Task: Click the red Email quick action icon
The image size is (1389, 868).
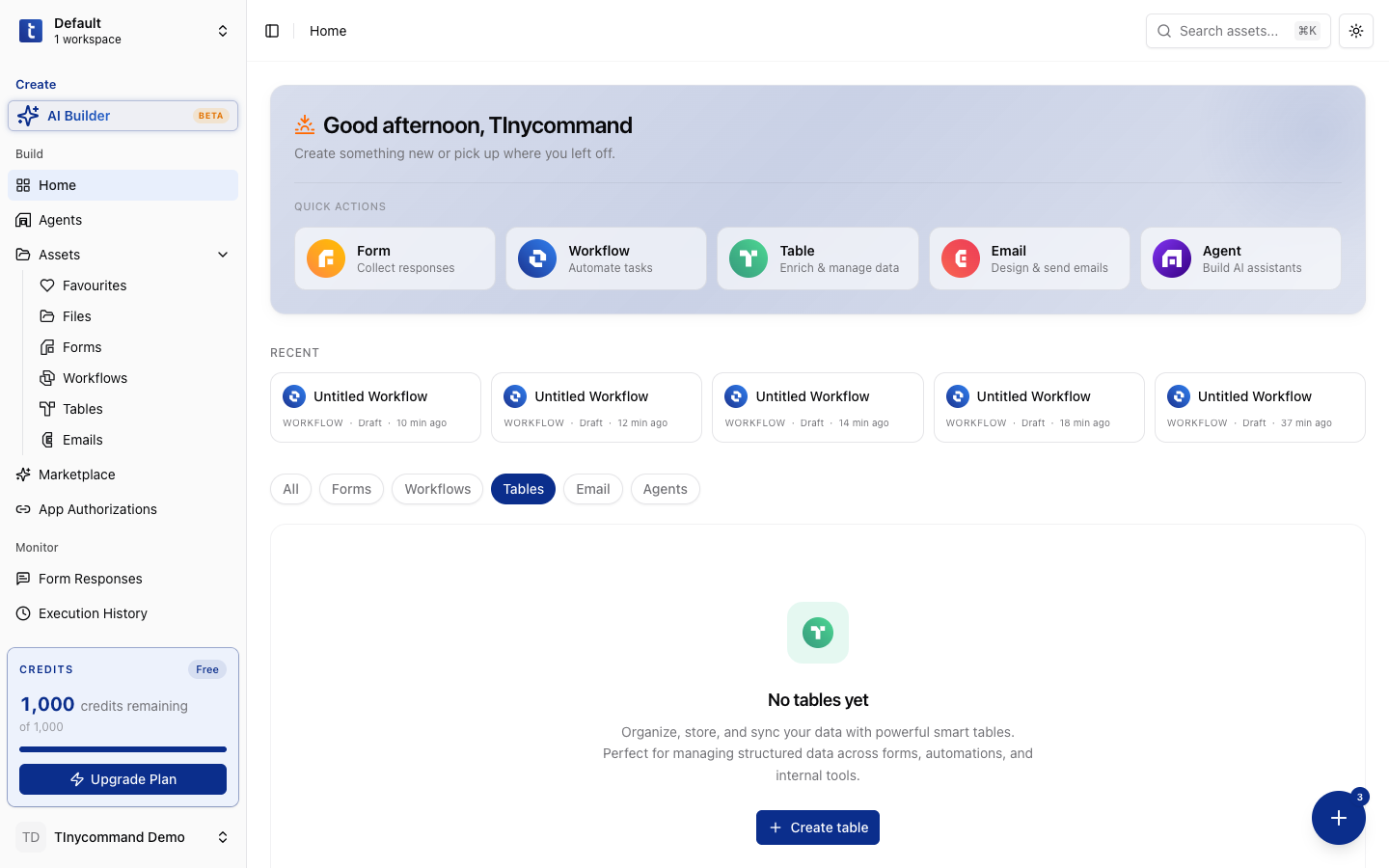Action: 961,258
